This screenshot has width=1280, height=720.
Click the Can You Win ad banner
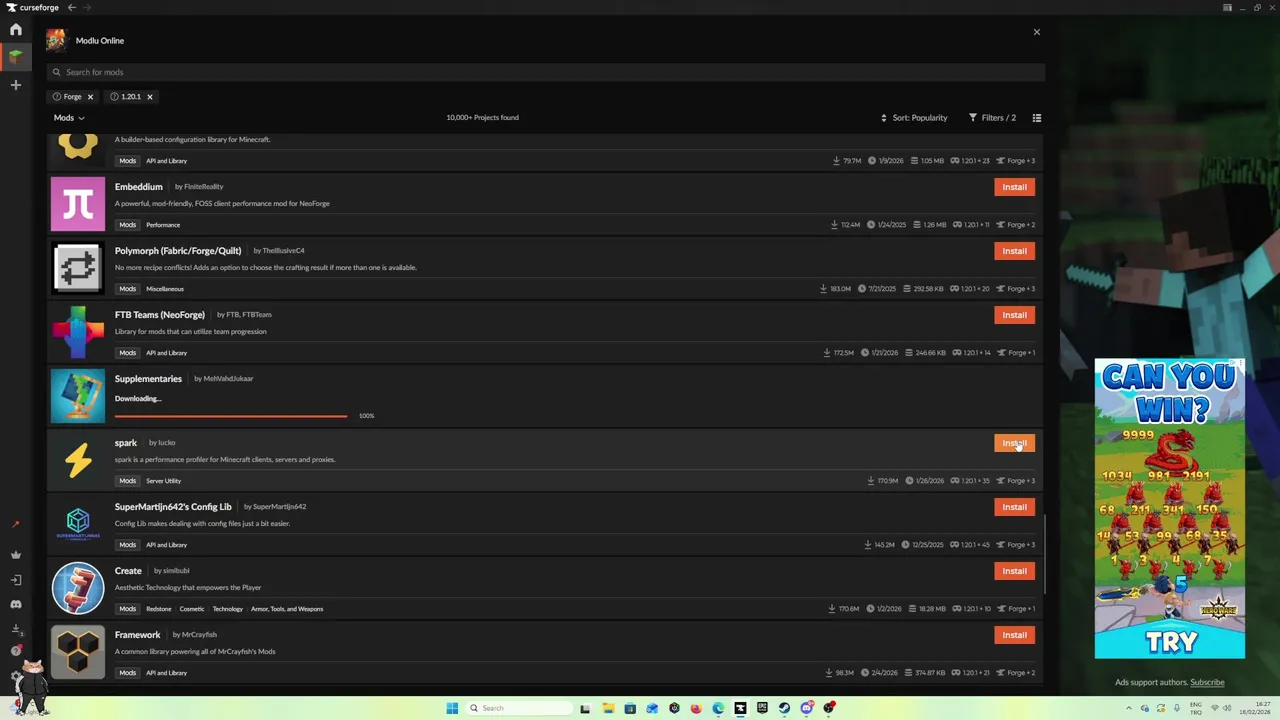[1170, 509]
